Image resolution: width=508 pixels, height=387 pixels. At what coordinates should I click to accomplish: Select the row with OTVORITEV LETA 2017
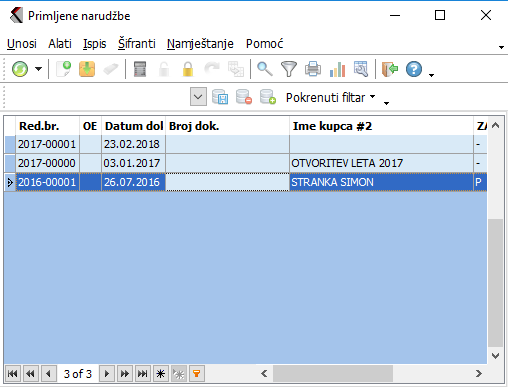246,163
